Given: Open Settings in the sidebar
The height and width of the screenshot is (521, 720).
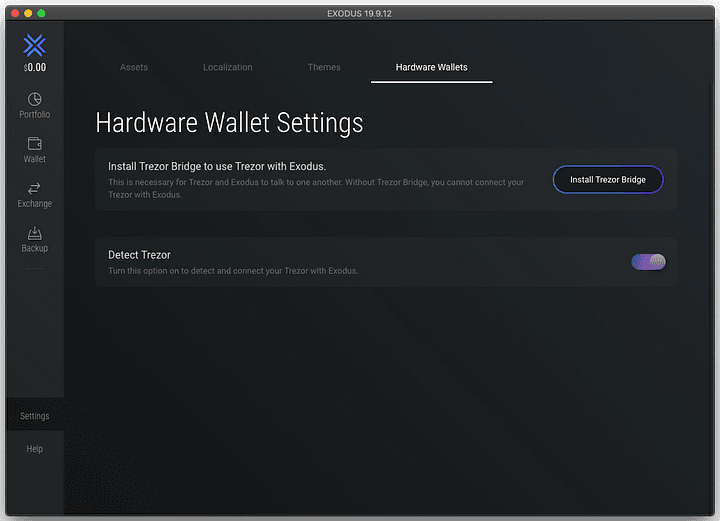Looking at the screenshot, I should click(x=34, y=416).
